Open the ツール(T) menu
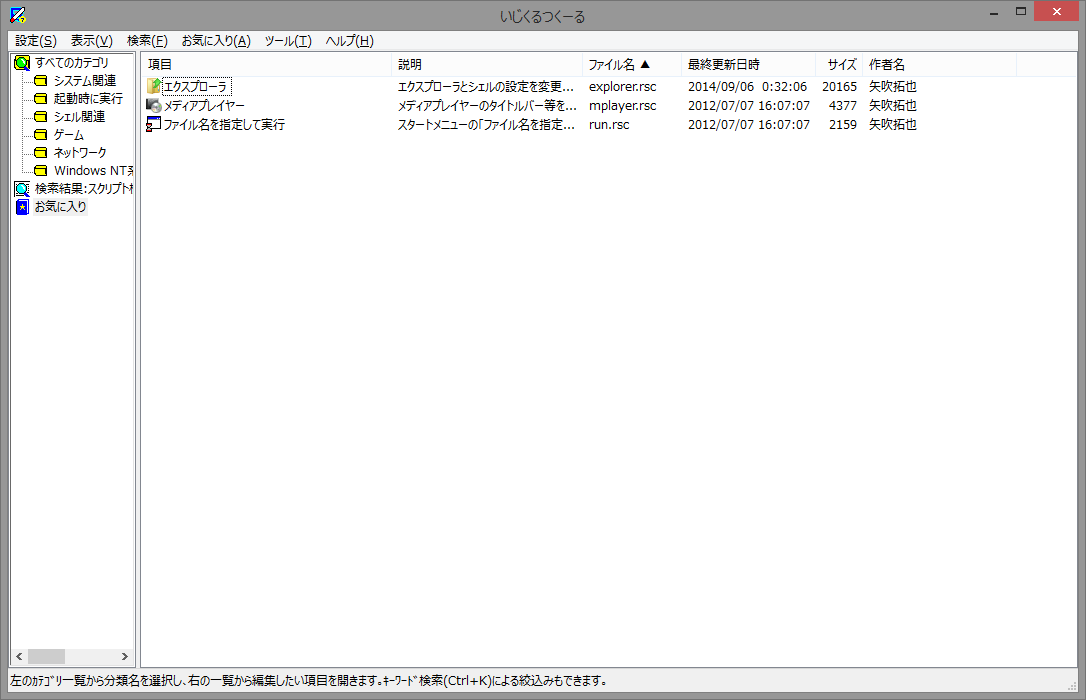This screenshot has width=1086, height=700. [x=288, y=41]
